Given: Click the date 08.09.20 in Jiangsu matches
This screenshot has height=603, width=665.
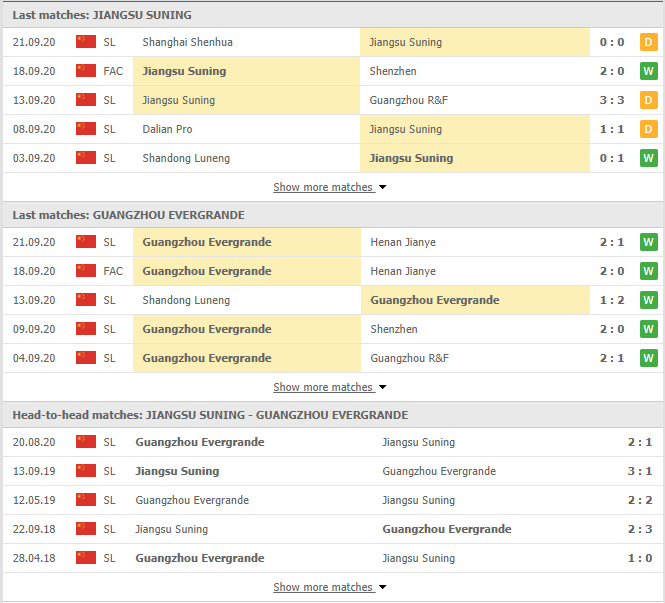Looking at the screenshot, I should click(x=34, y=129).
